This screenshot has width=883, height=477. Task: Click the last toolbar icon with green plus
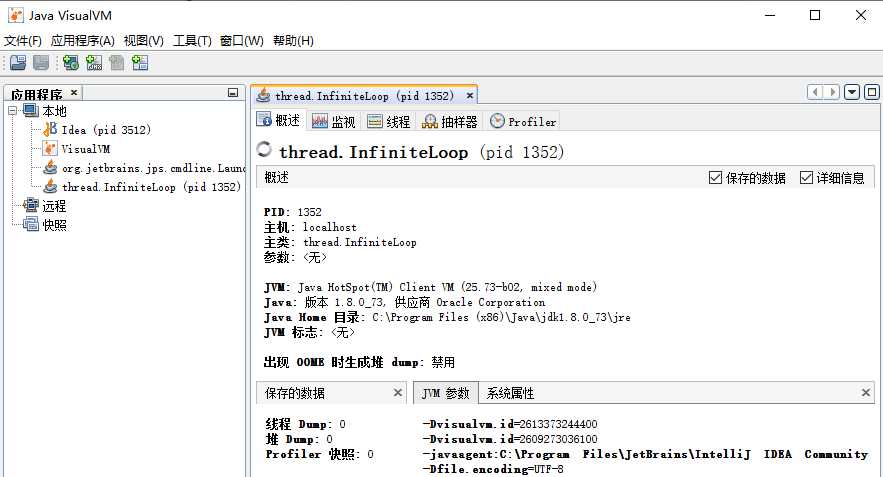140,63
